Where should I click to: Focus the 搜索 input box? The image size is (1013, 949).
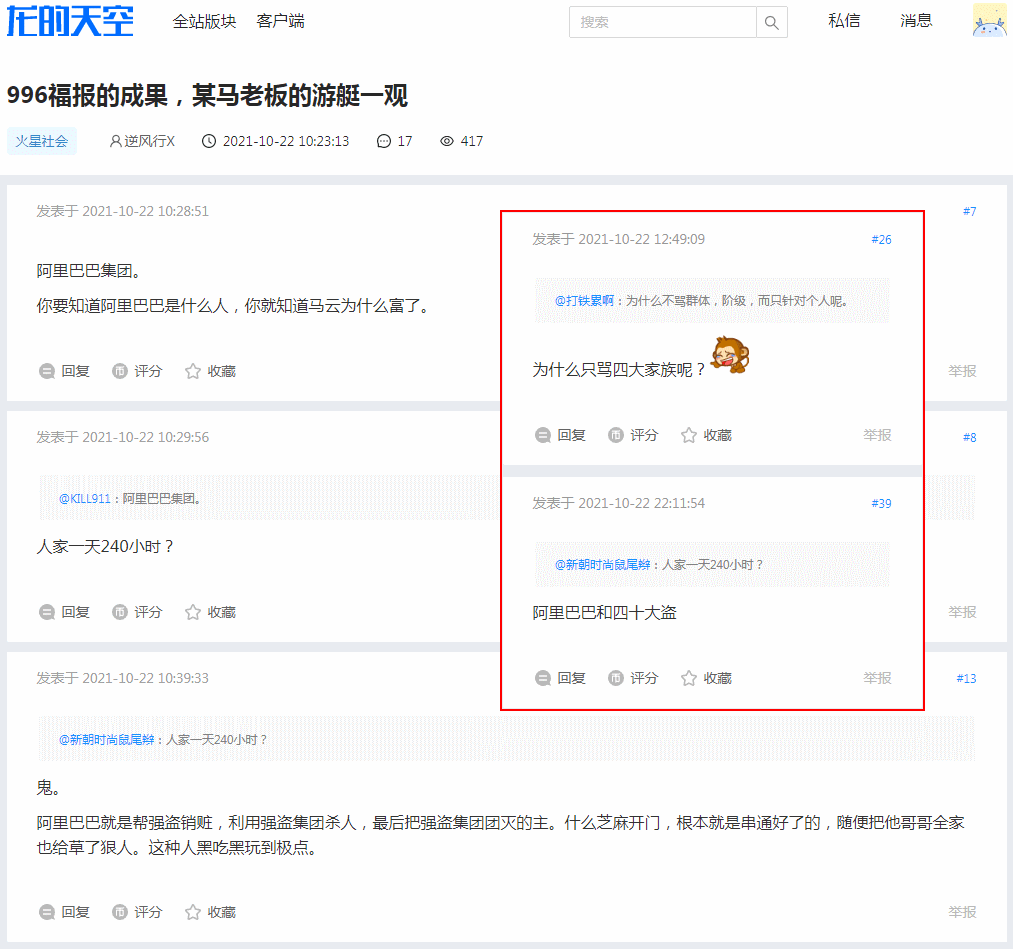(662, 22)
